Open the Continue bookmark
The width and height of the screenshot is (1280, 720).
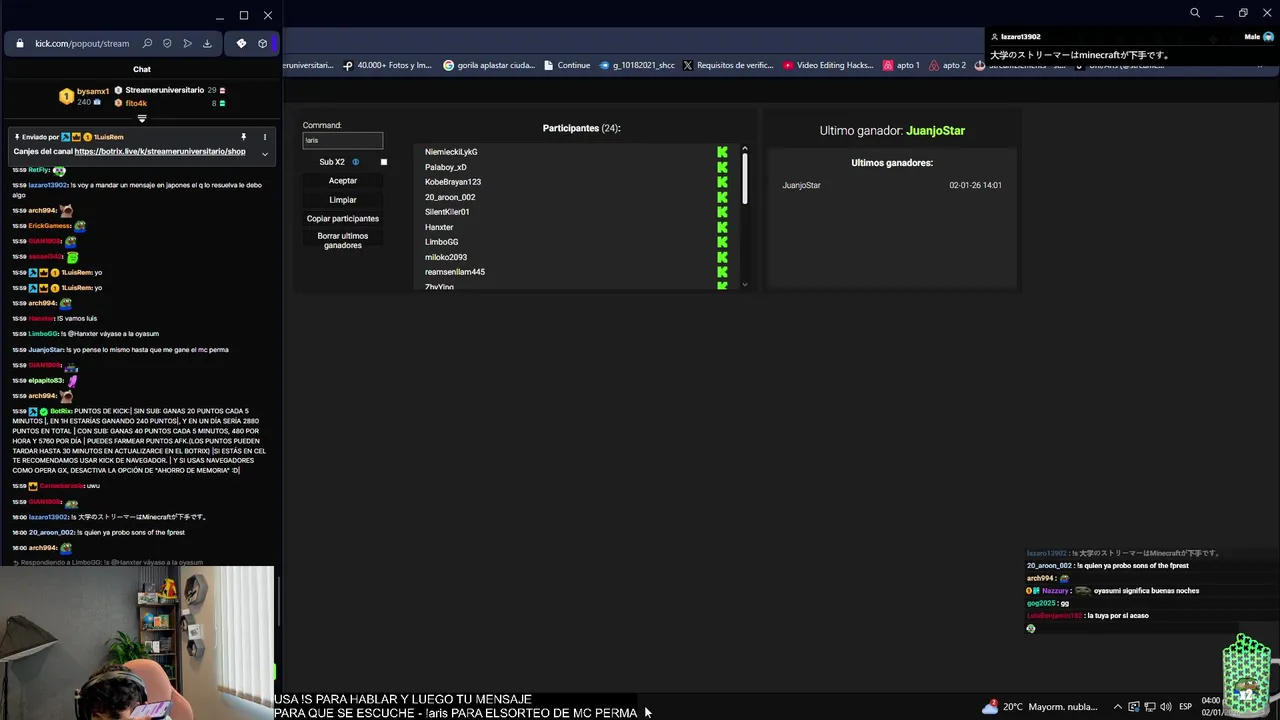pos(567,65)
